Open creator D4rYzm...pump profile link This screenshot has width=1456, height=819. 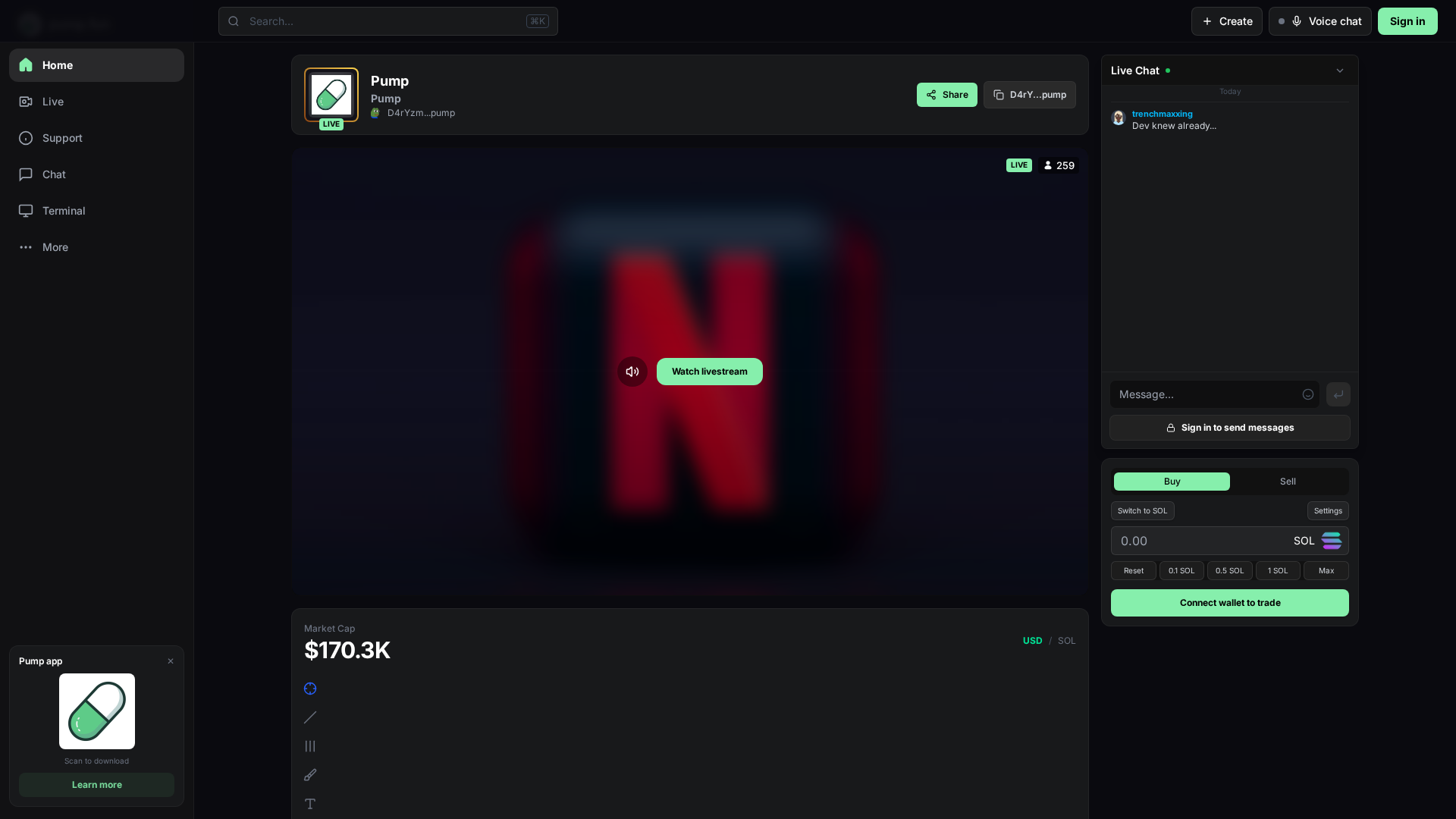coord(421,113)
